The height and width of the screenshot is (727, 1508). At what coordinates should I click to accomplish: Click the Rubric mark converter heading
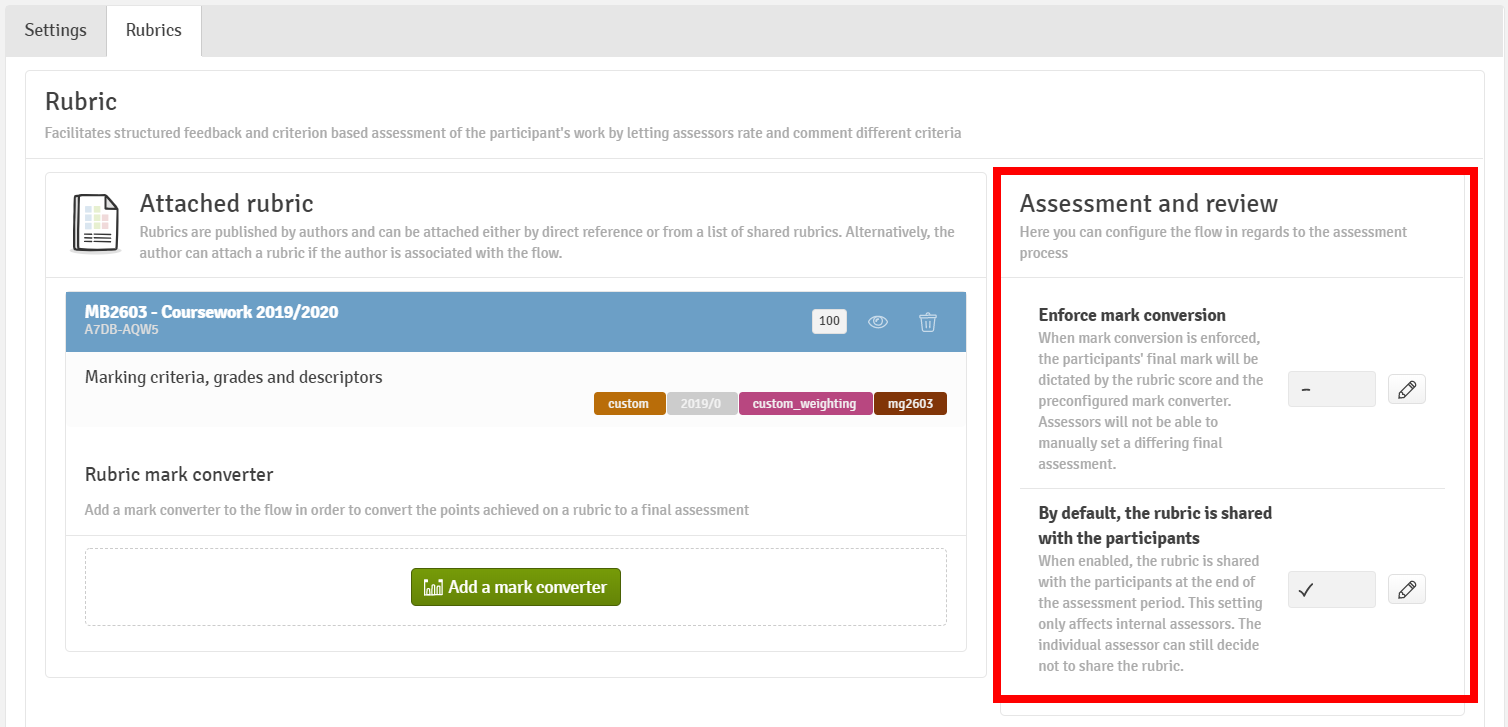tap(179, 474)
